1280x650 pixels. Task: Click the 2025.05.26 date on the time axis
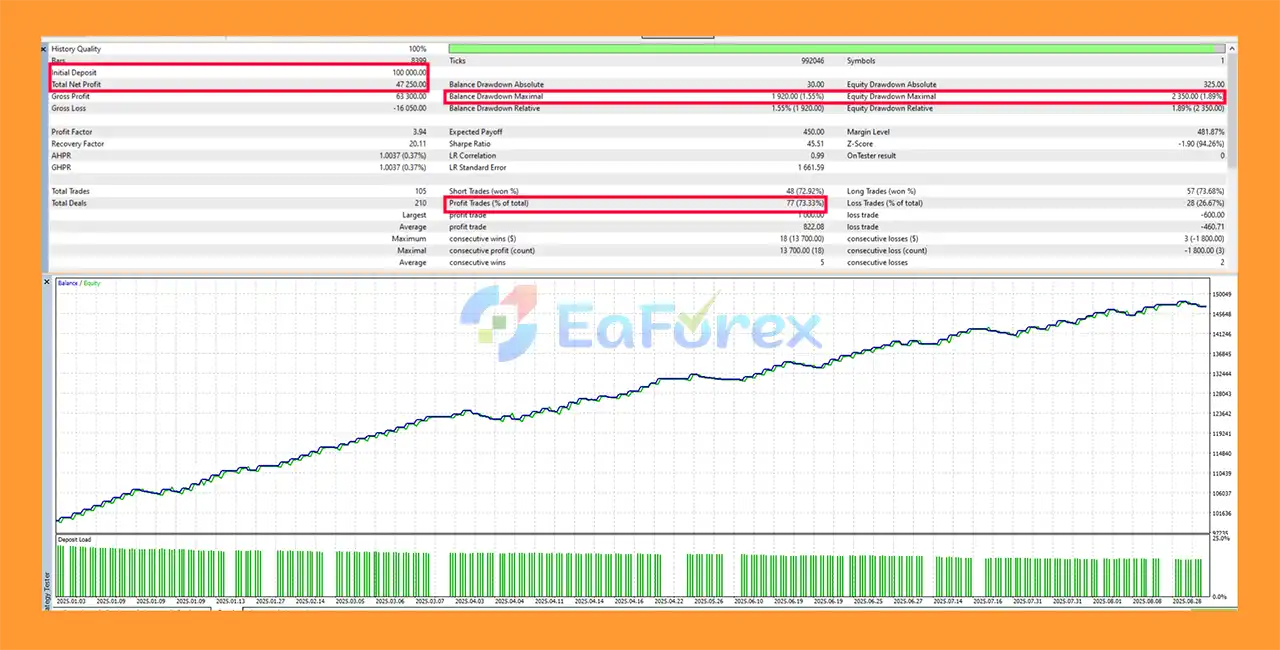pos(707,602)
